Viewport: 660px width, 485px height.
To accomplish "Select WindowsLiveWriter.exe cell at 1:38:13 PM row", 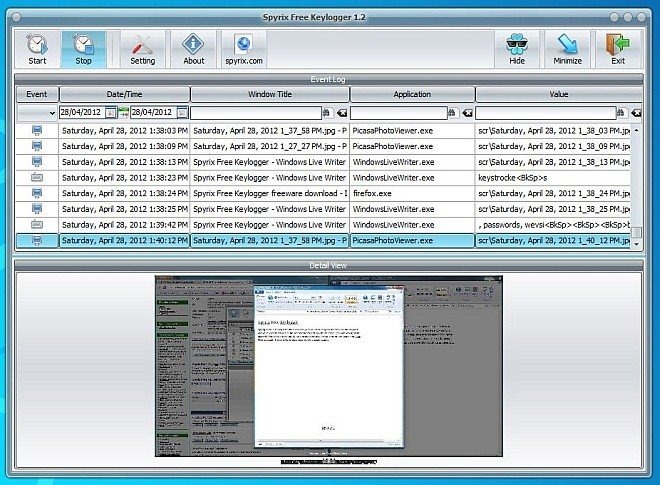I will [x=412, y=162].
